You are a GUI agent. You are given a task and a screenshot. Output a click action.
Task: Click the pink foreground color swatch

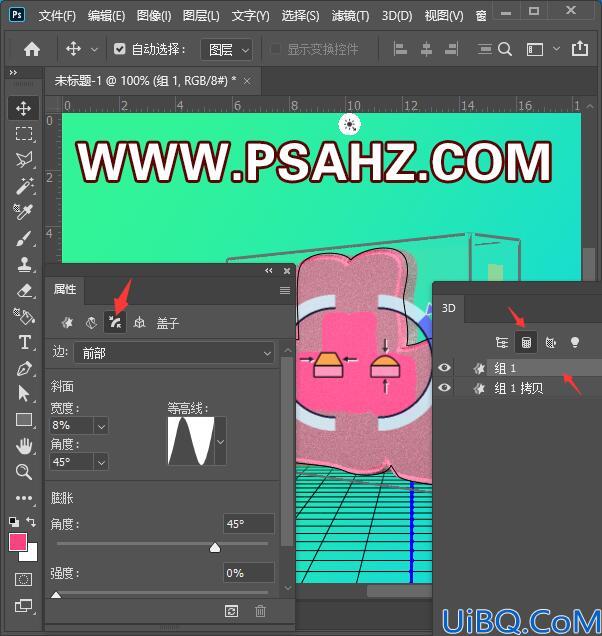pyautogui.click(x=18, y=542)
